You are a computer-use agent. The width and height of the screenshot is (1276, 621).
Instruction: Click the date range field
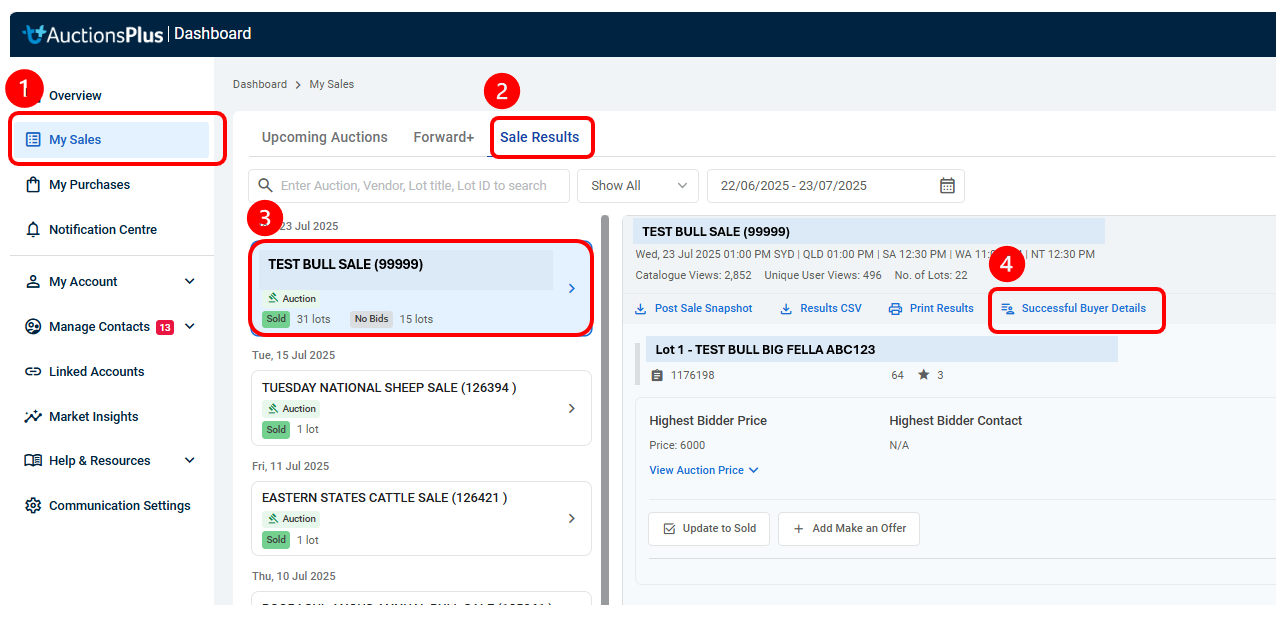pyautogui.click(x=835, y=186)
